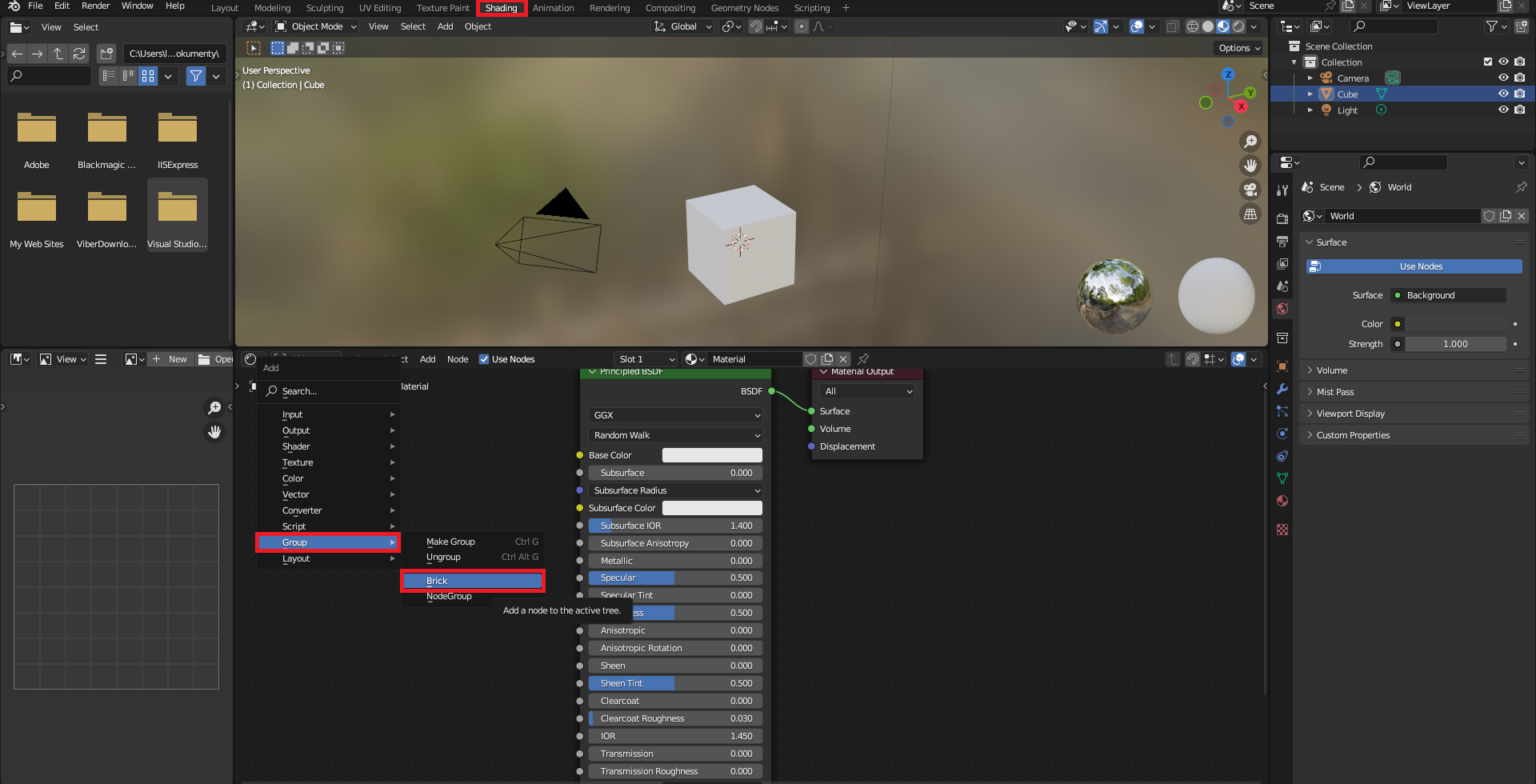Image resolution: width=1536 pixels, height=784 pixels.
Task: Click the viewport zoom magnifier icon
Action: (x=1250, y=142)
